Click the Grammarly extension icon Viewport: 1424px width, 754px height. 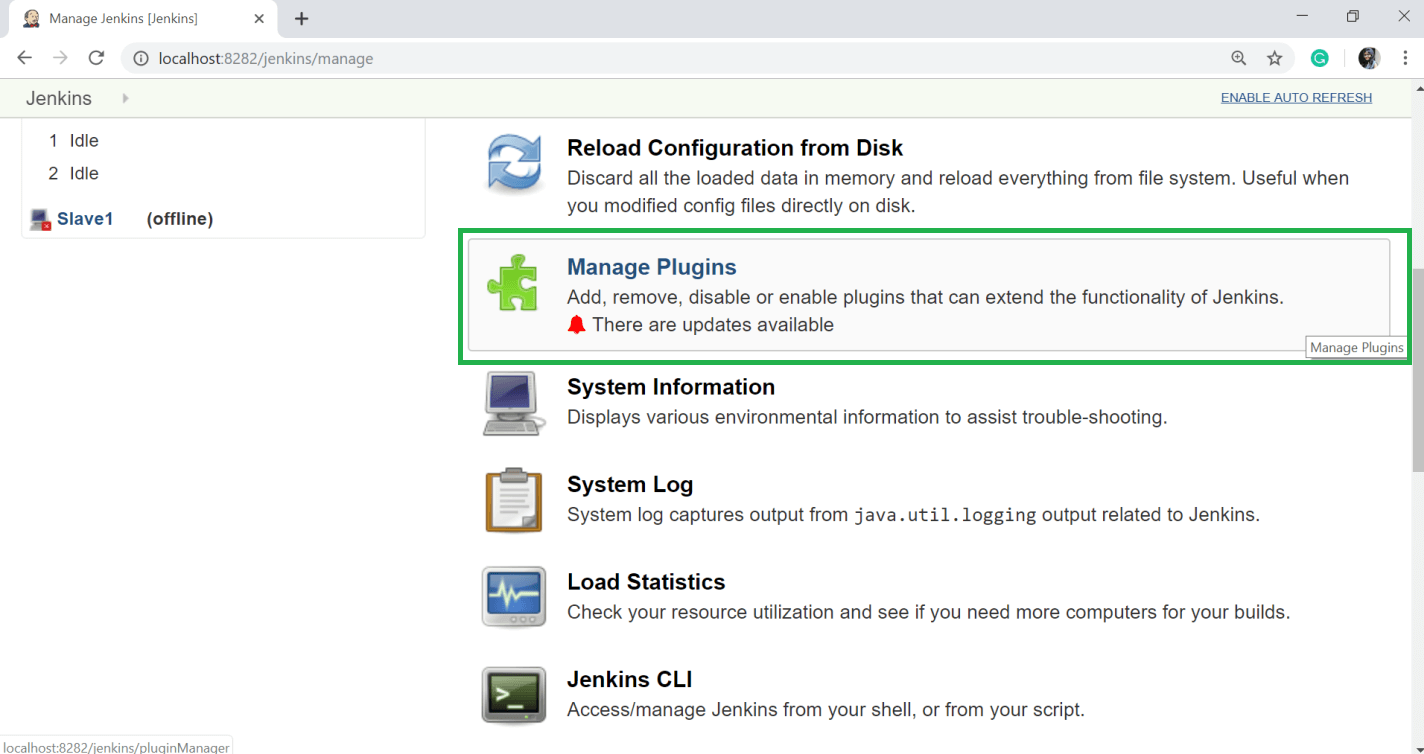[1320, 58]
